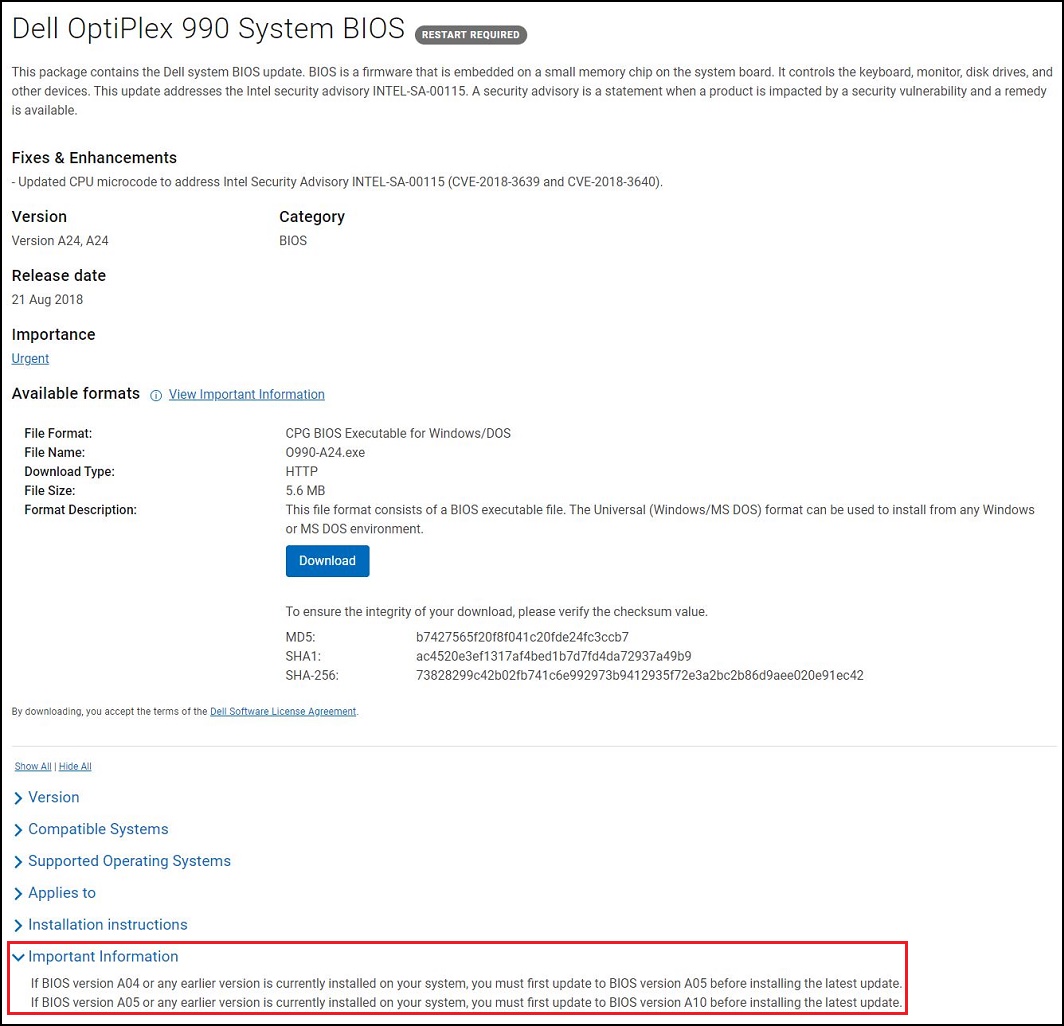The height and width of the screenshot is (1026, 1064).
Task: Open View Important Information link
Action: 246,394
